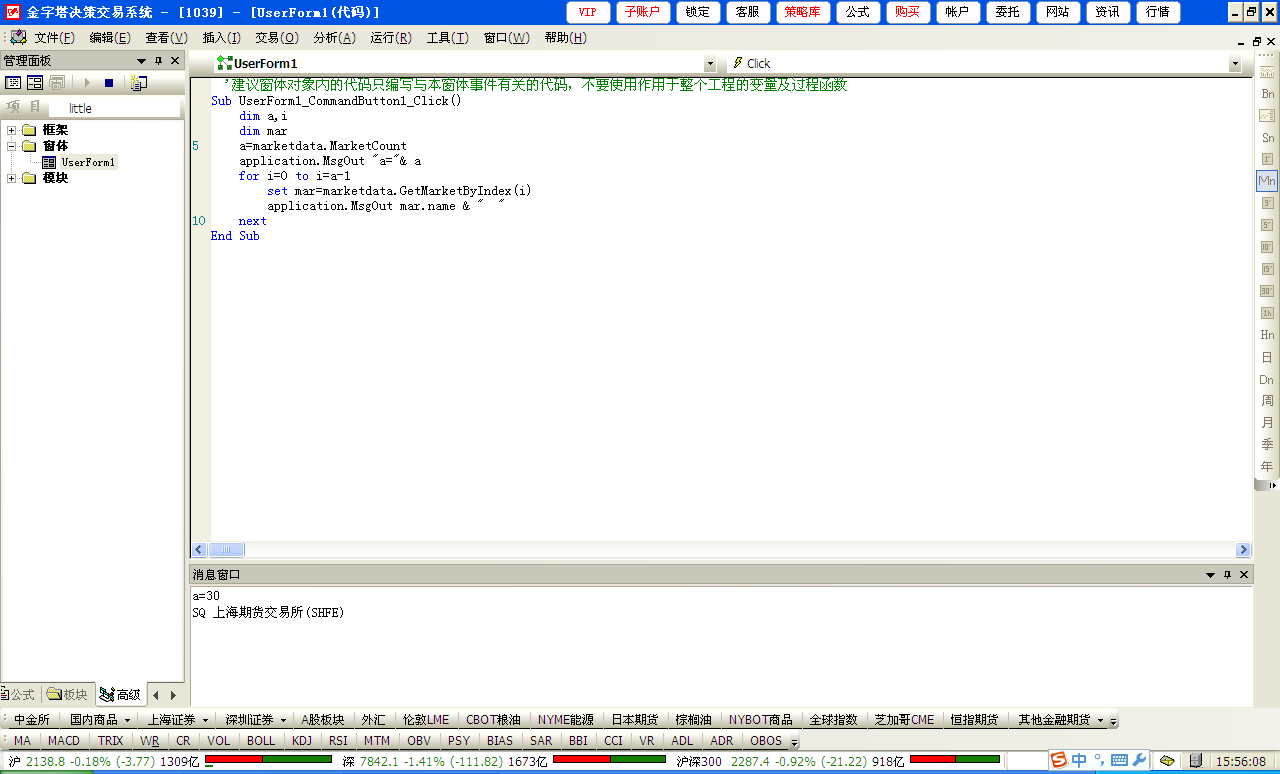
Task: Select the Mn period icon in right sidebar
Action: [x=1267, y=181]
